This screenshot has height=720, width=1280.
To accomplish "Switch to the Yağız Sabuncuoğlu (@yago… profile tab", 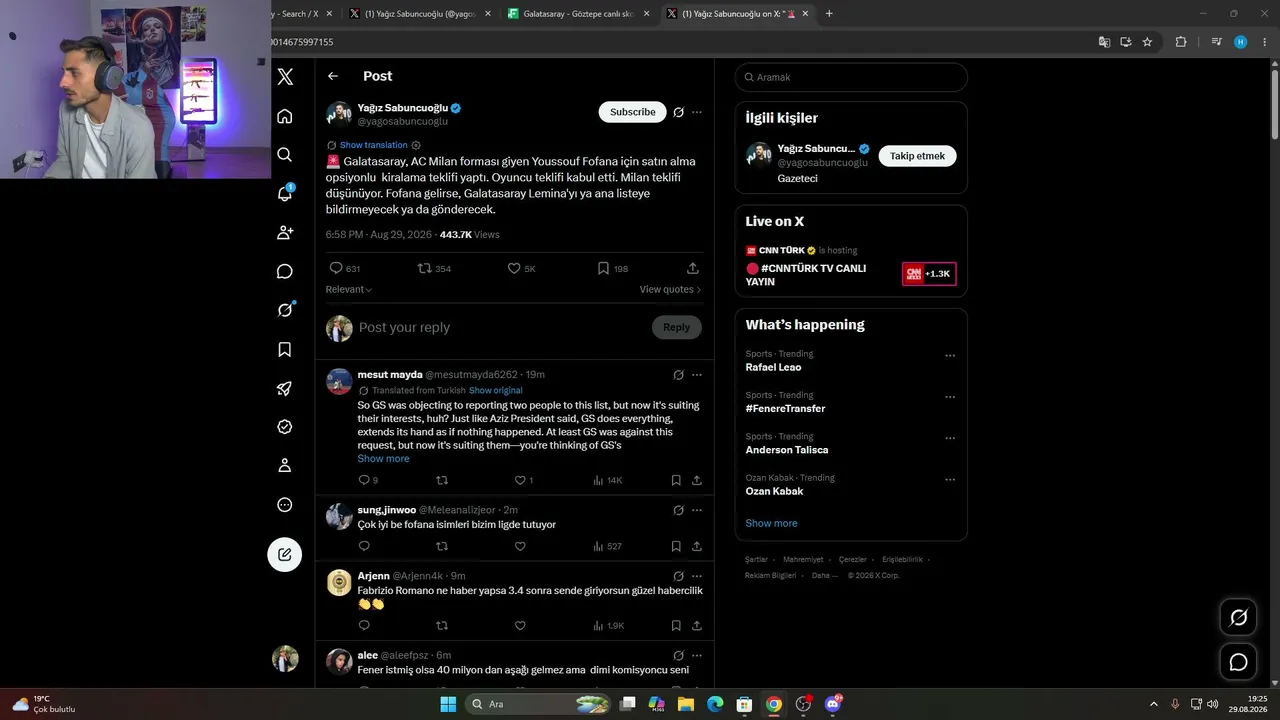I will pyautogui.click(x=420, y=14).
